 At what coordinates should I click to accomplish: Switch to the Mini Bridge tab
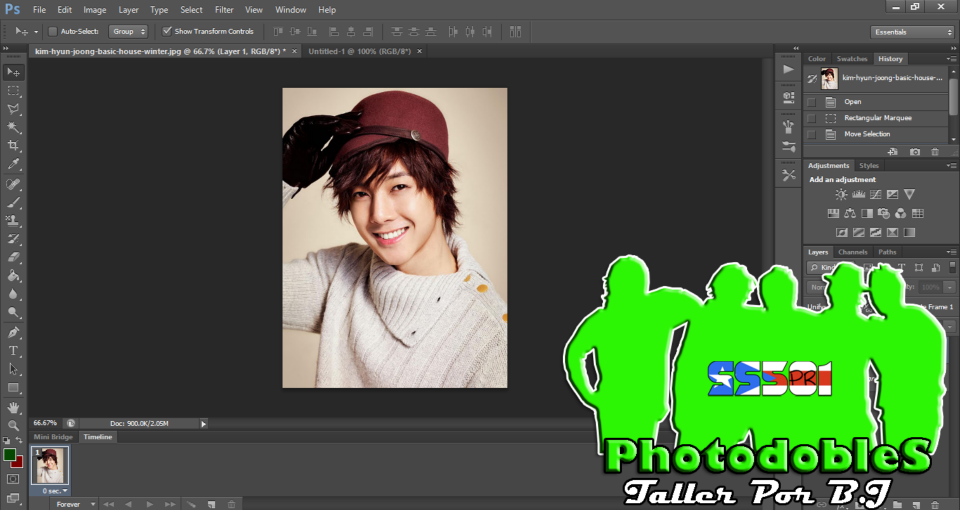click(x=53, y=437)
